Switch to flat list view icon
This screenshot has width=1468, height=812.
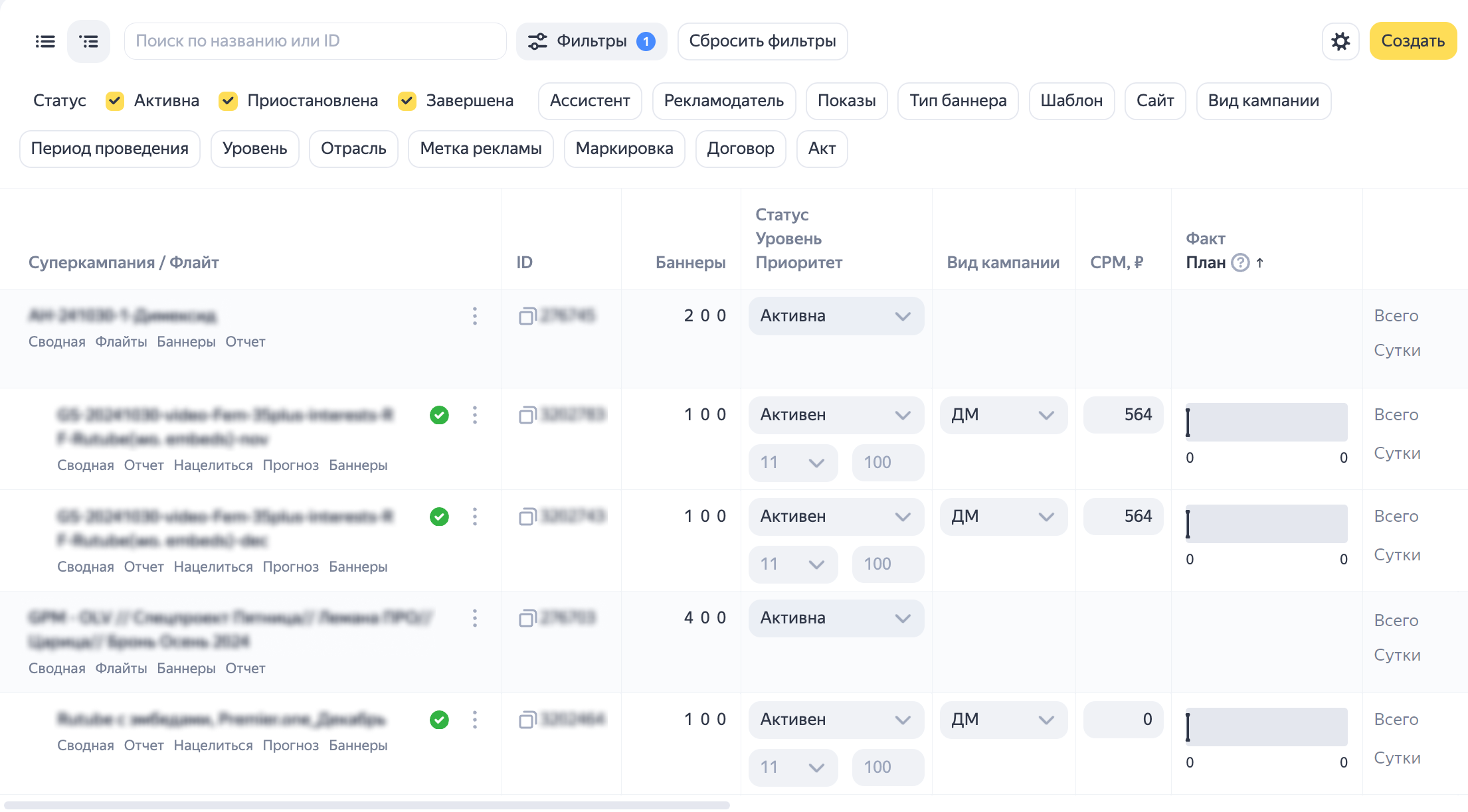coord(45,42)
